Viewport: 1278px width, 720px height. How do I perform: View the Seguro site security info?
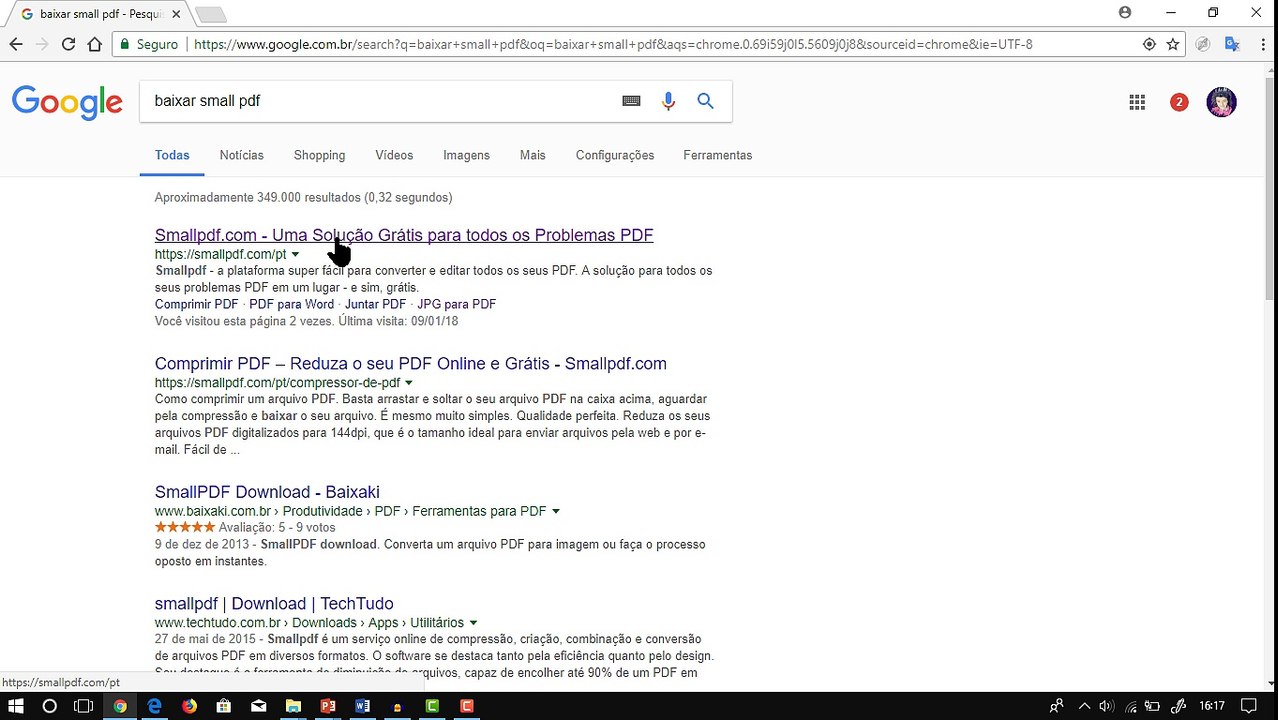pos(148,44)
